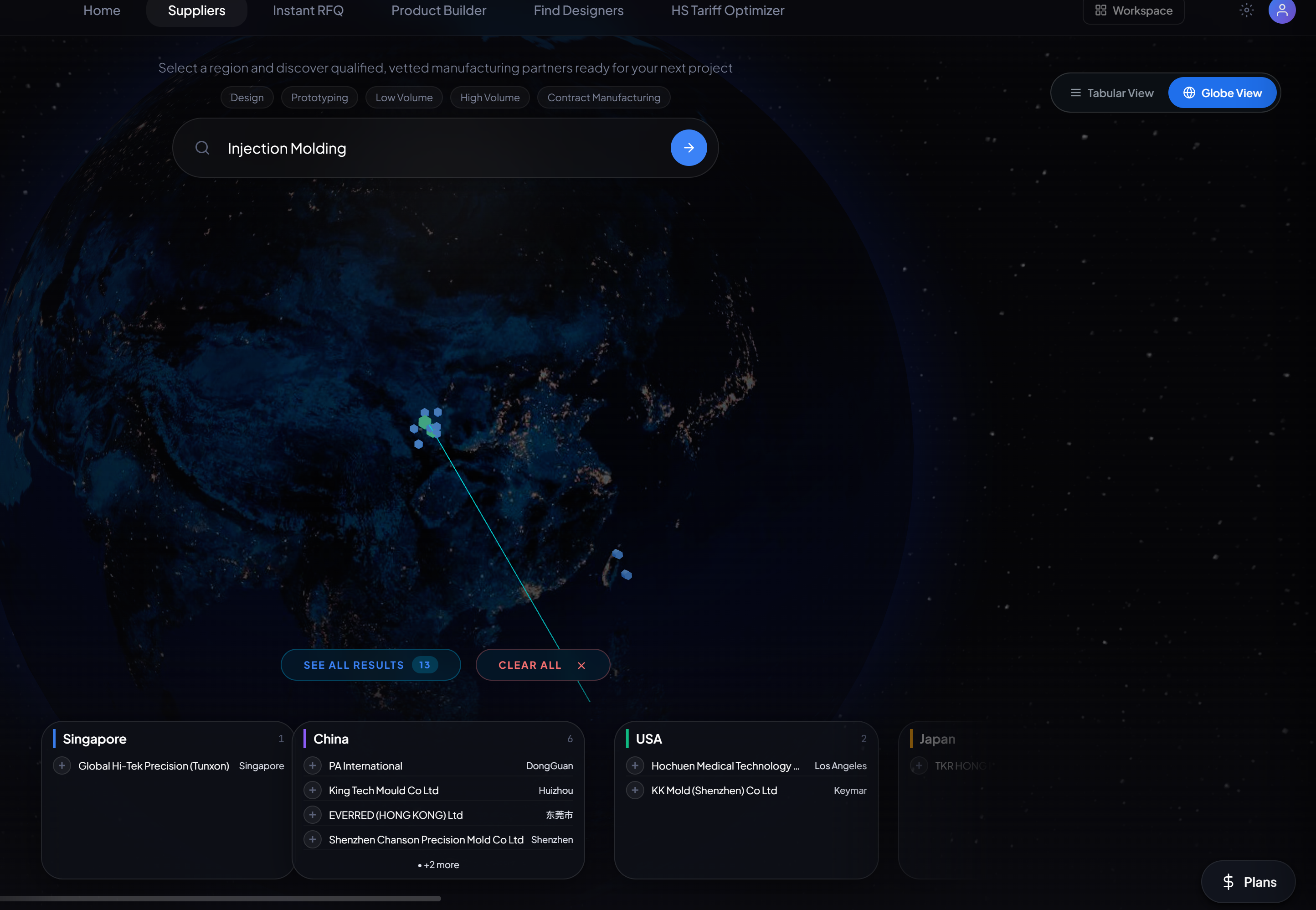Open the Plans panel
Image resolution: width=1316 pixels, height=910 pixels.
pos(1248,882)
